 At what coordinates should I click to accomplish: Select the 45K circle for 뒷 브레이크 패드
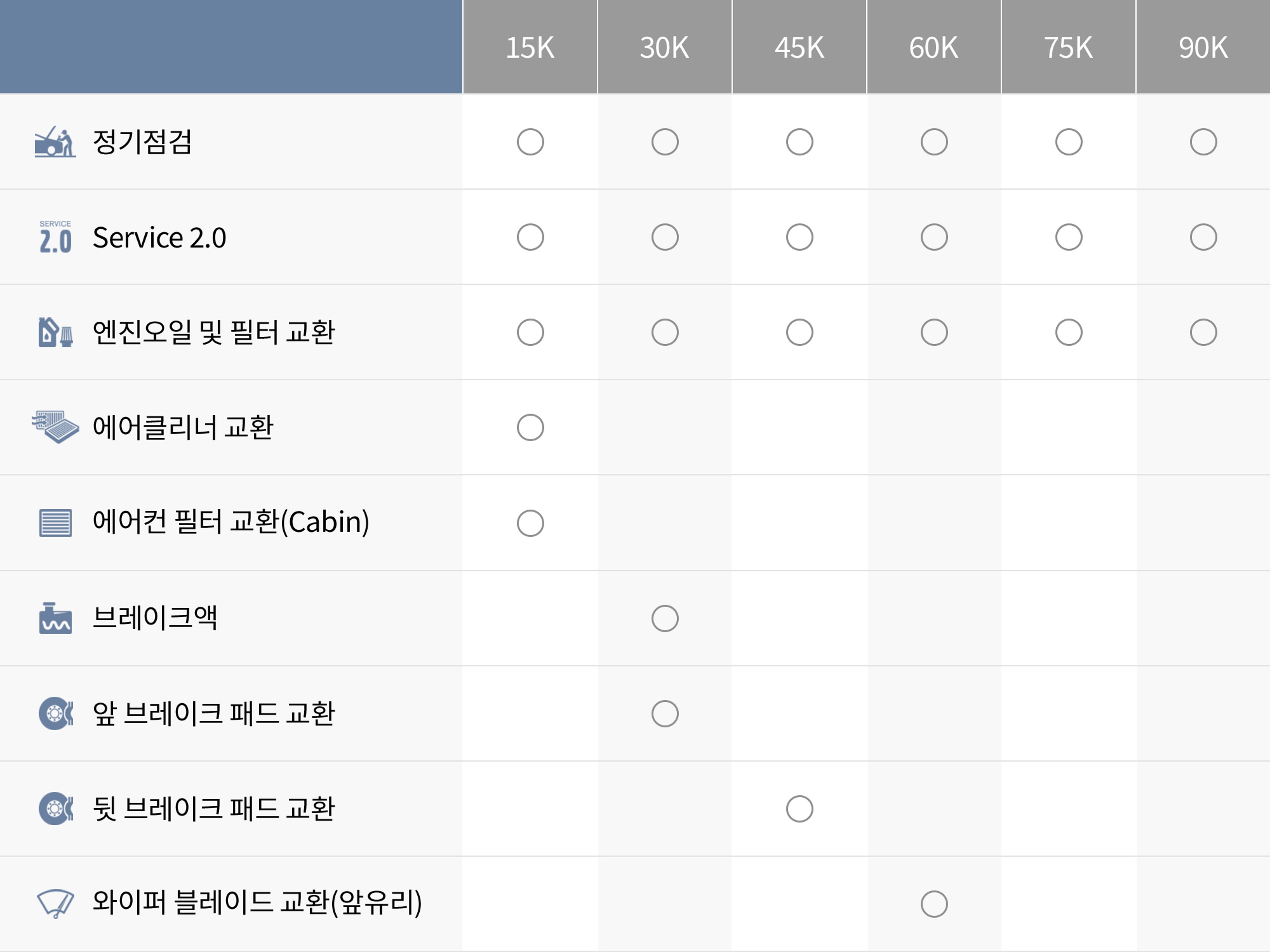coord(799,809)
